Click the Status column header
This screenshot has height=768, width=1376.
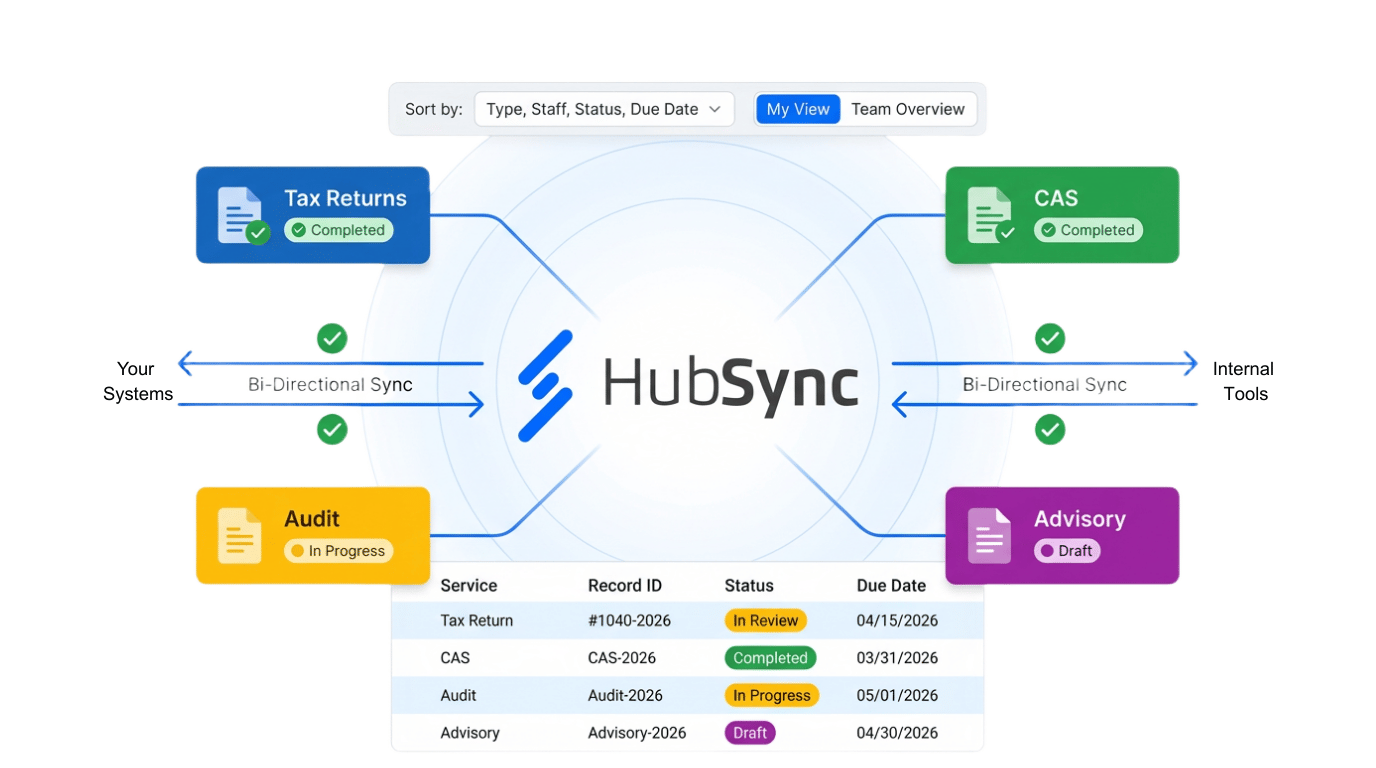(x=748, y=586)
